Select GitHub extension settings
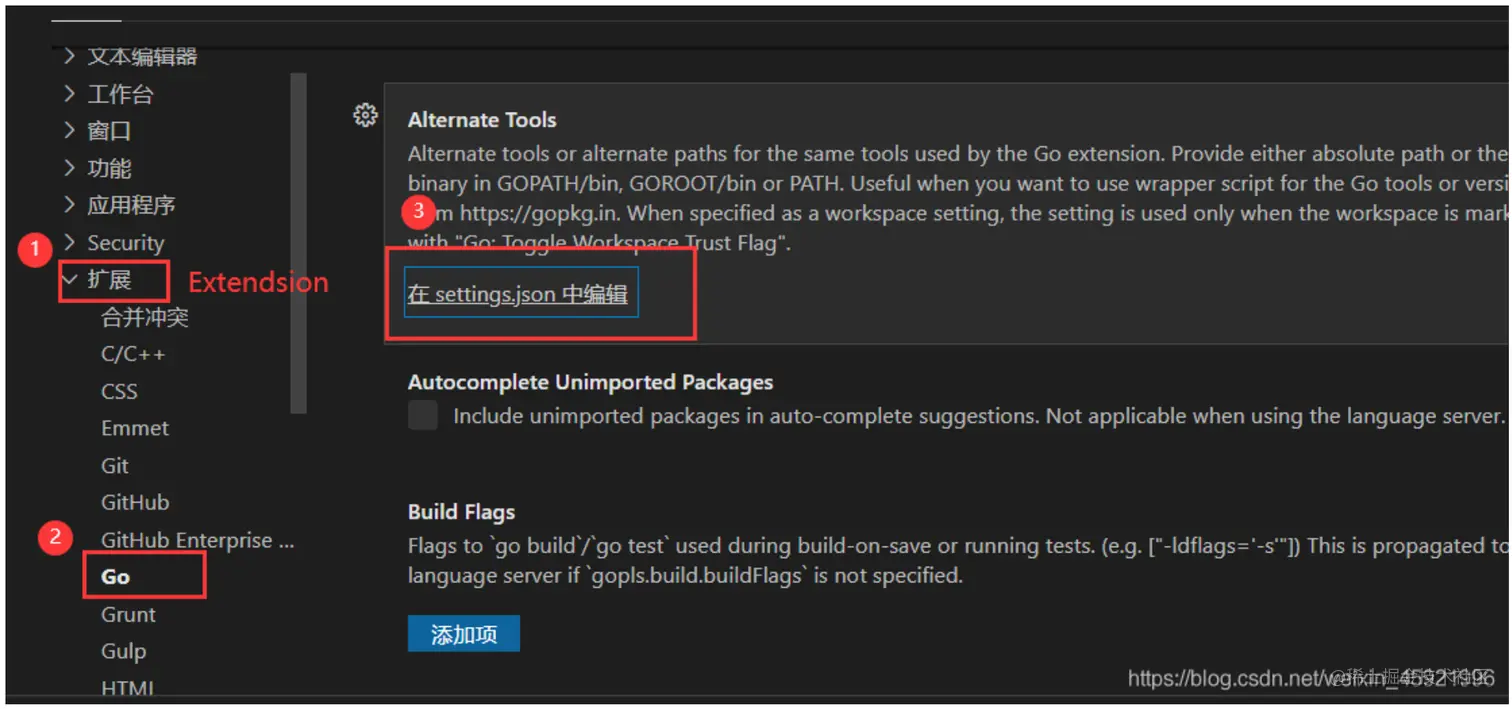This screenshot has width=1512, height=709. tap(135, 502)
